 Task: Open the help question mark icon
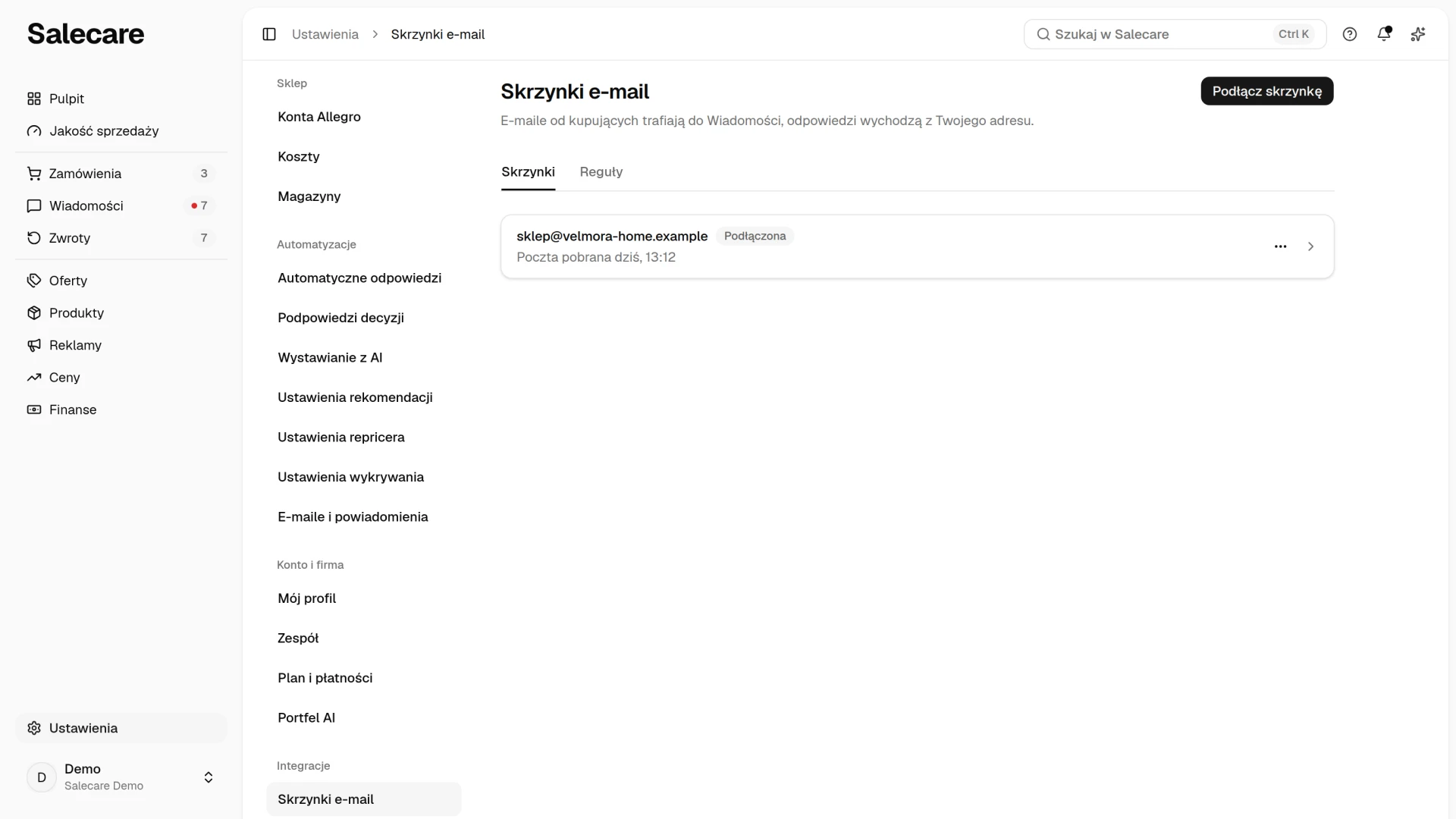(x=1350, y=34)
